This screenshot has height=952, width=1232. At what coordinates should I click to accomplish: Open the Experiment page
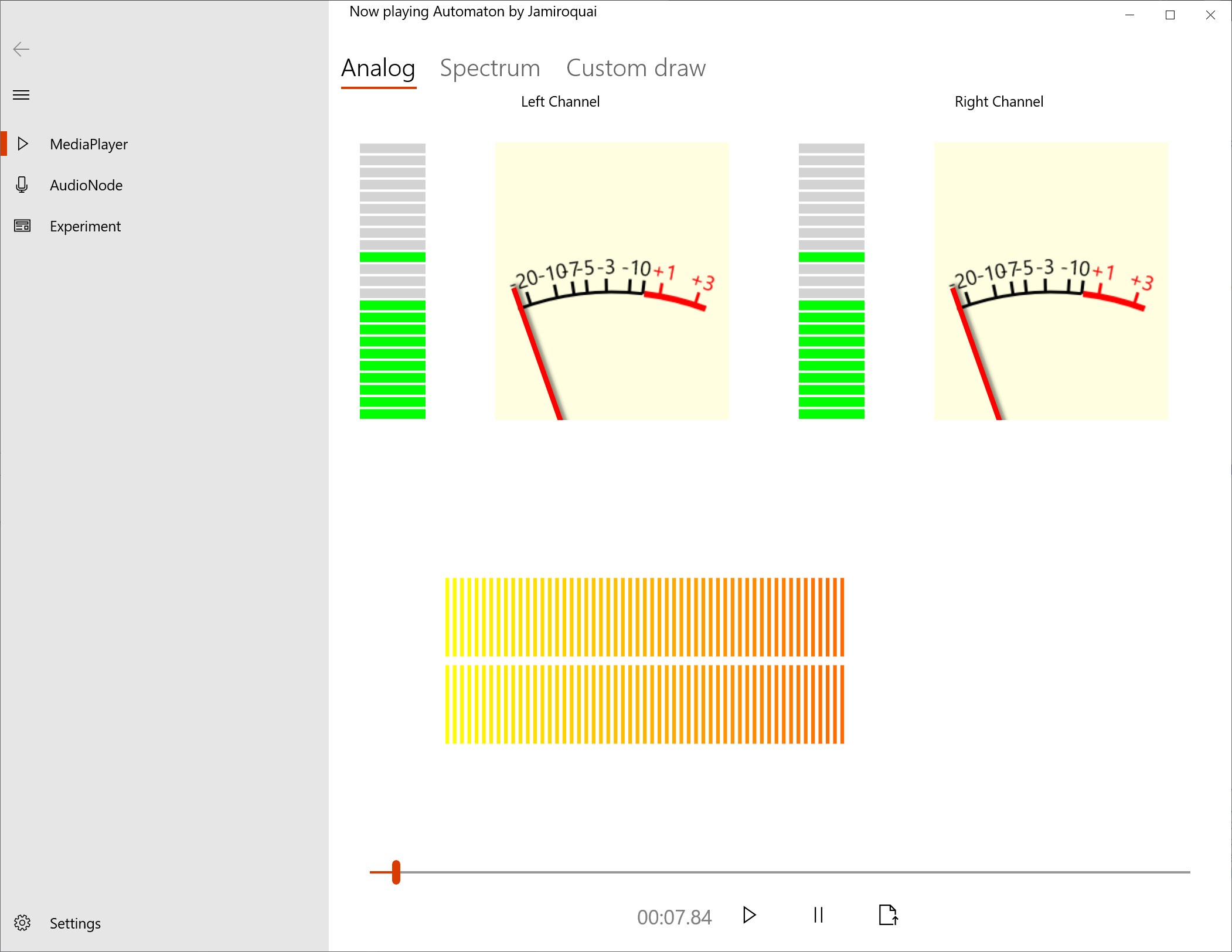pos(85,226)
